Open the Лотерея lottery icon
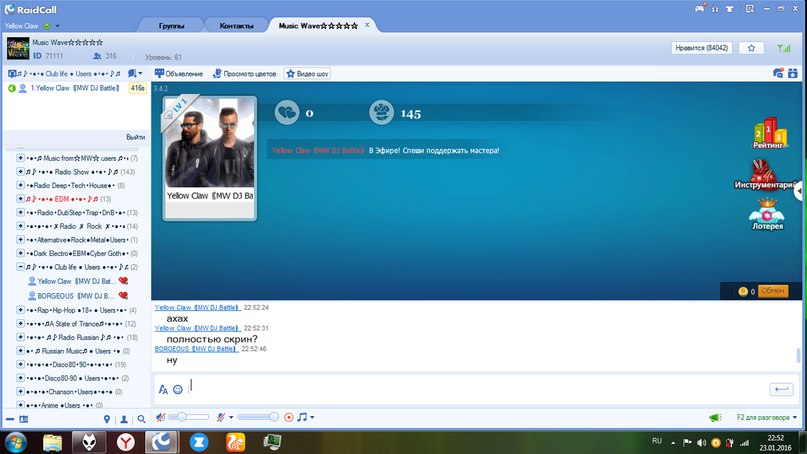 coord(767,214)
